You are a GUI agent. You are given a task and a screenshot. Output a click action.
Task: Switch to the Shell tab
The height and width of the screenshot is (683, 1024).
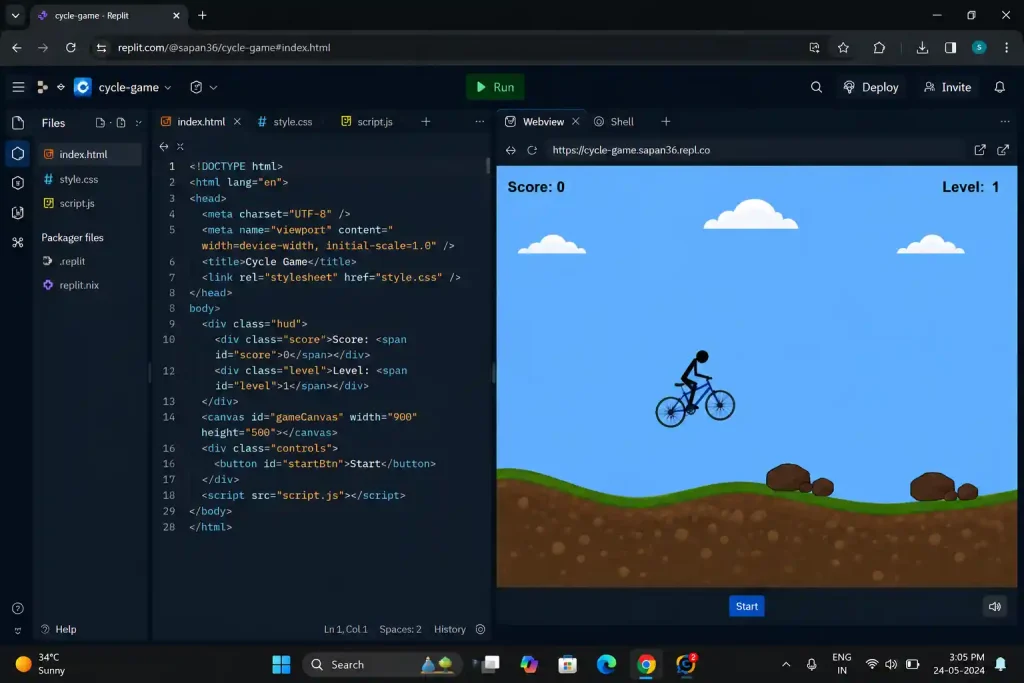click(614, 122)
